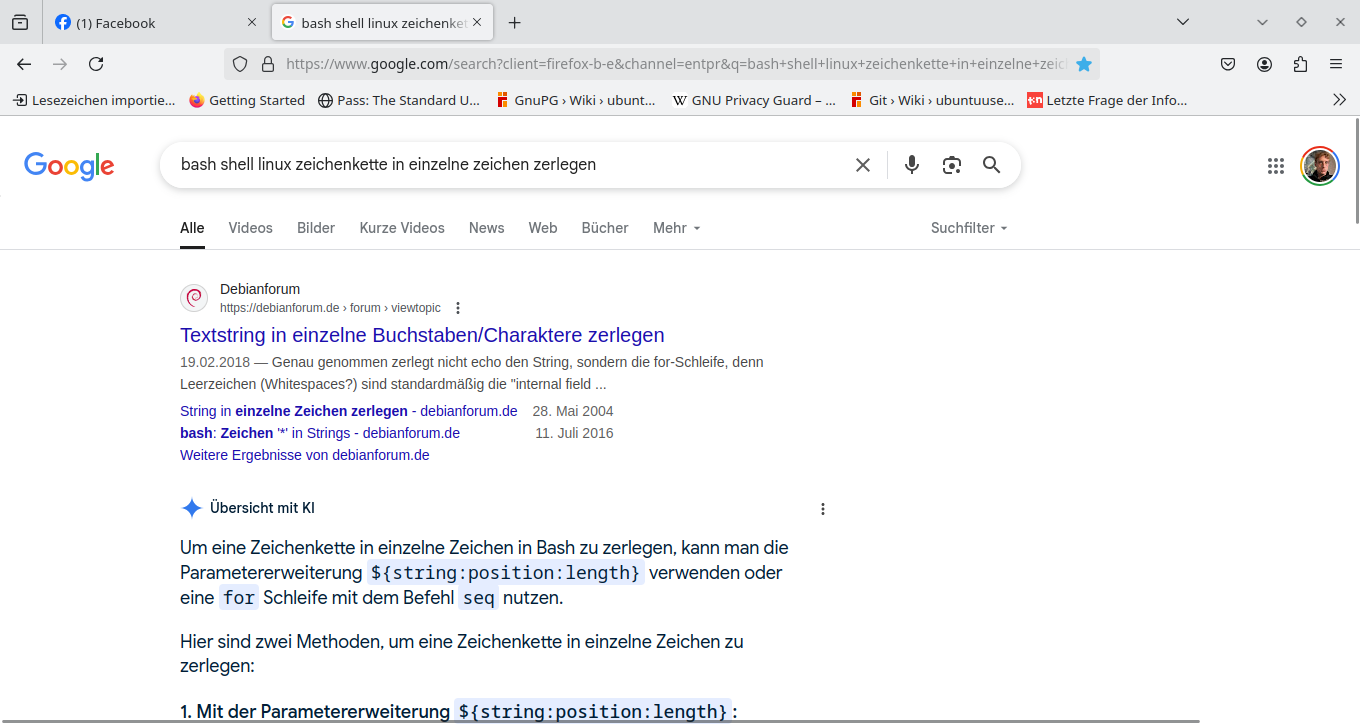Open the Firefox application menu
Image resolution: width=1360 pixels, height=724 pixels.
[x=1336, y=63]
